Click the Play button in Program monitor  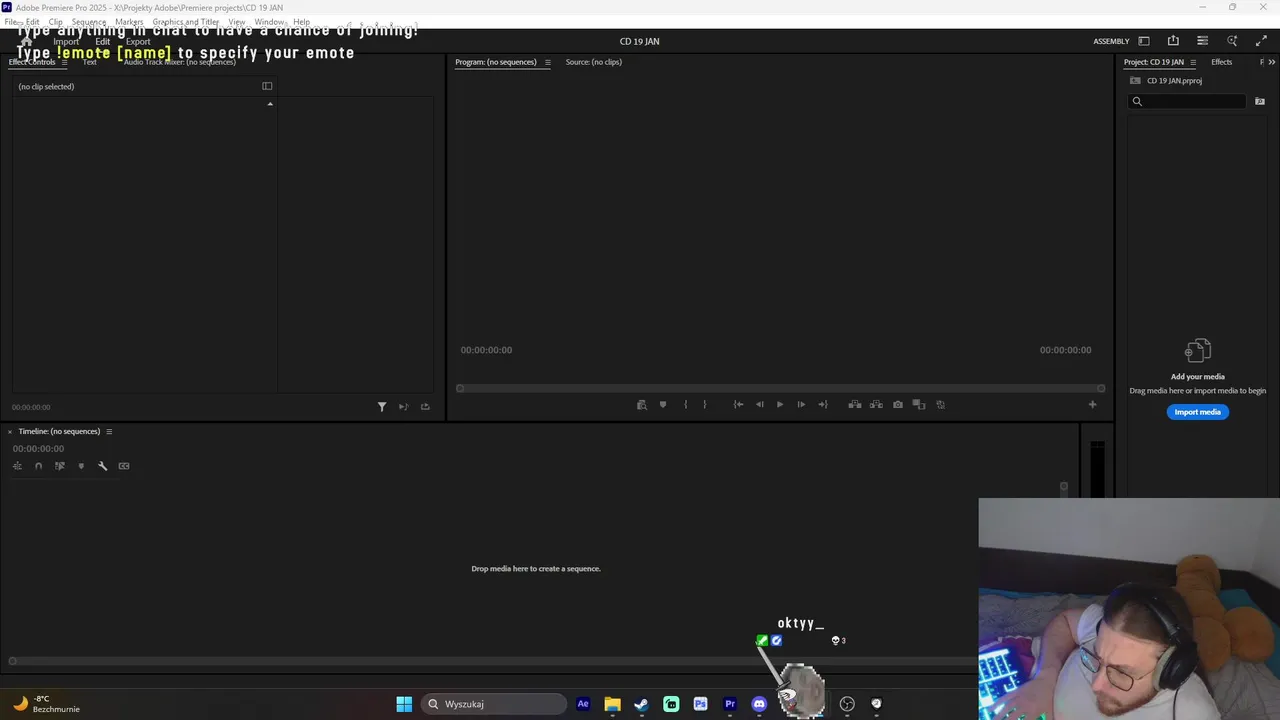click(x=780, y=405)
